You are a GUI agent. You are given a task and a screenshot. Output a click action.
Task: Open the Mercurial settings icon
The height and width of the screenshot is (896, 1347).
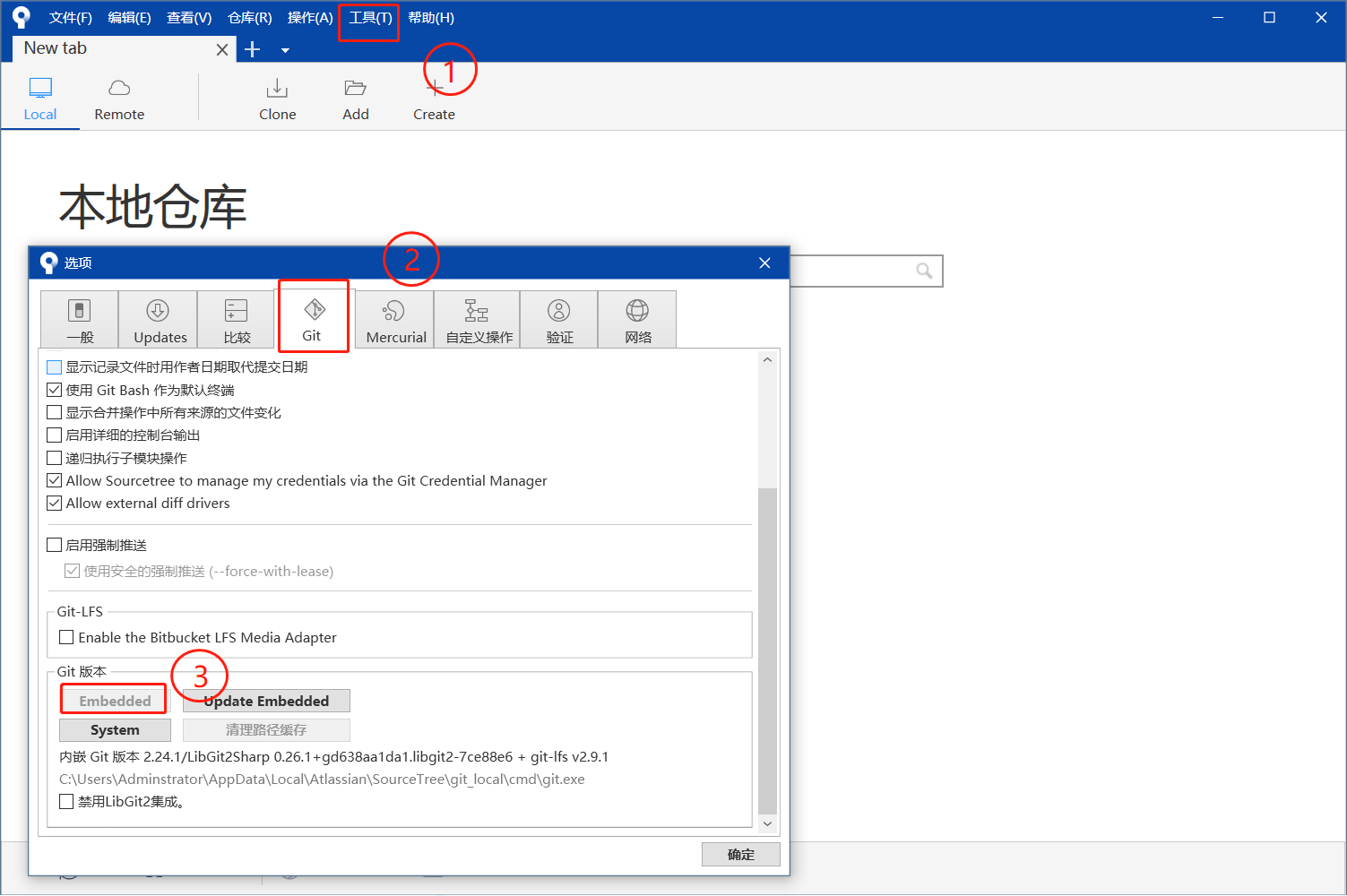(x=393, y=318)
